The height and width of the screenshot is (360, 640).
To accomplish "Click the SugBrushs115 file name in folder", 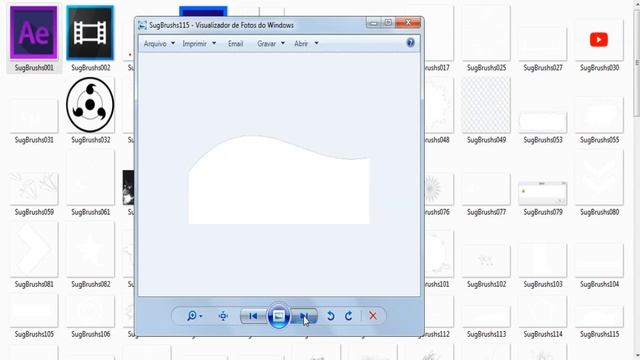I will (599, 334).
